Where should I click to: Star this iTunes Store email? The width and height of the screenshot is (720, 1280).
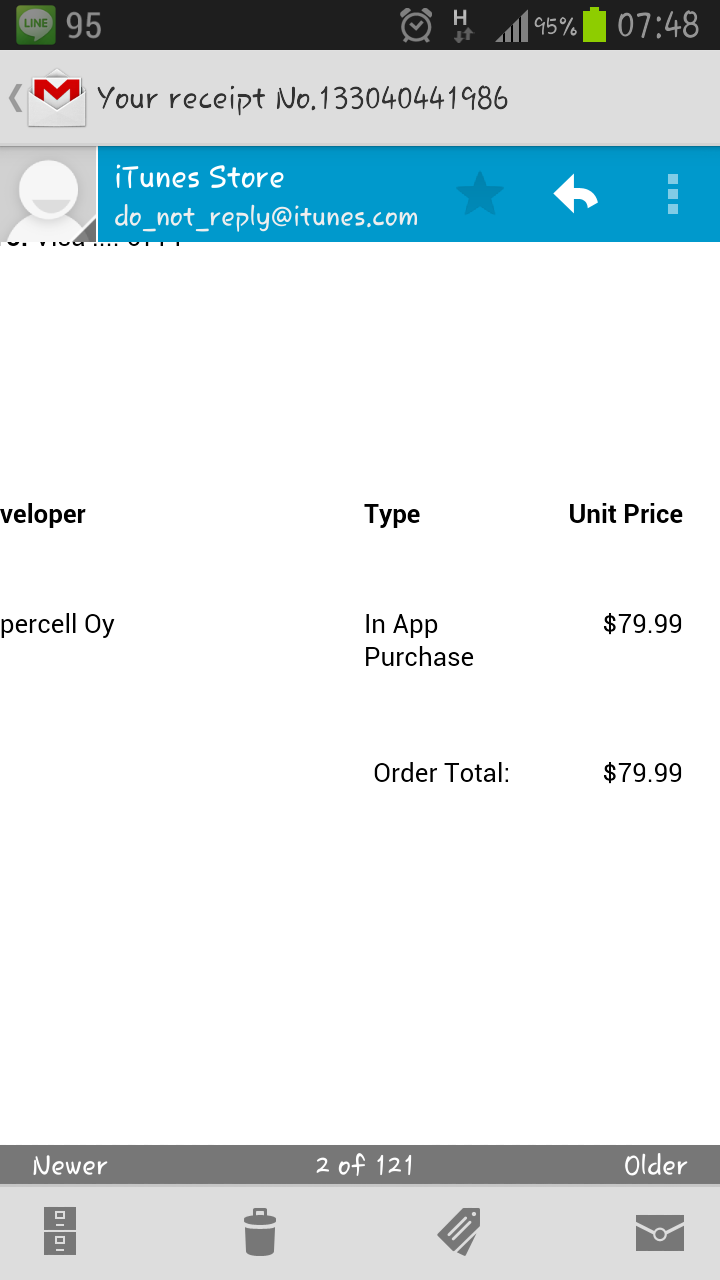(x=480, y=194)
